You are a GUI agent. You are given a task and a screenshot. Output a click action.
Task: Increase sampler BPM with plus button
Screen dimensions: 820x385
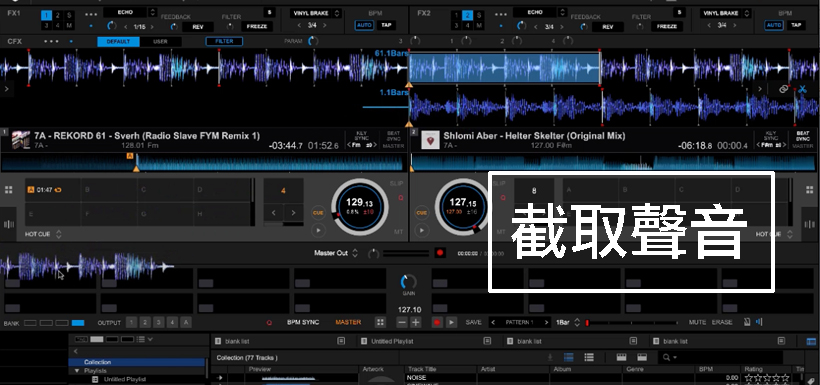coord(416,322)
